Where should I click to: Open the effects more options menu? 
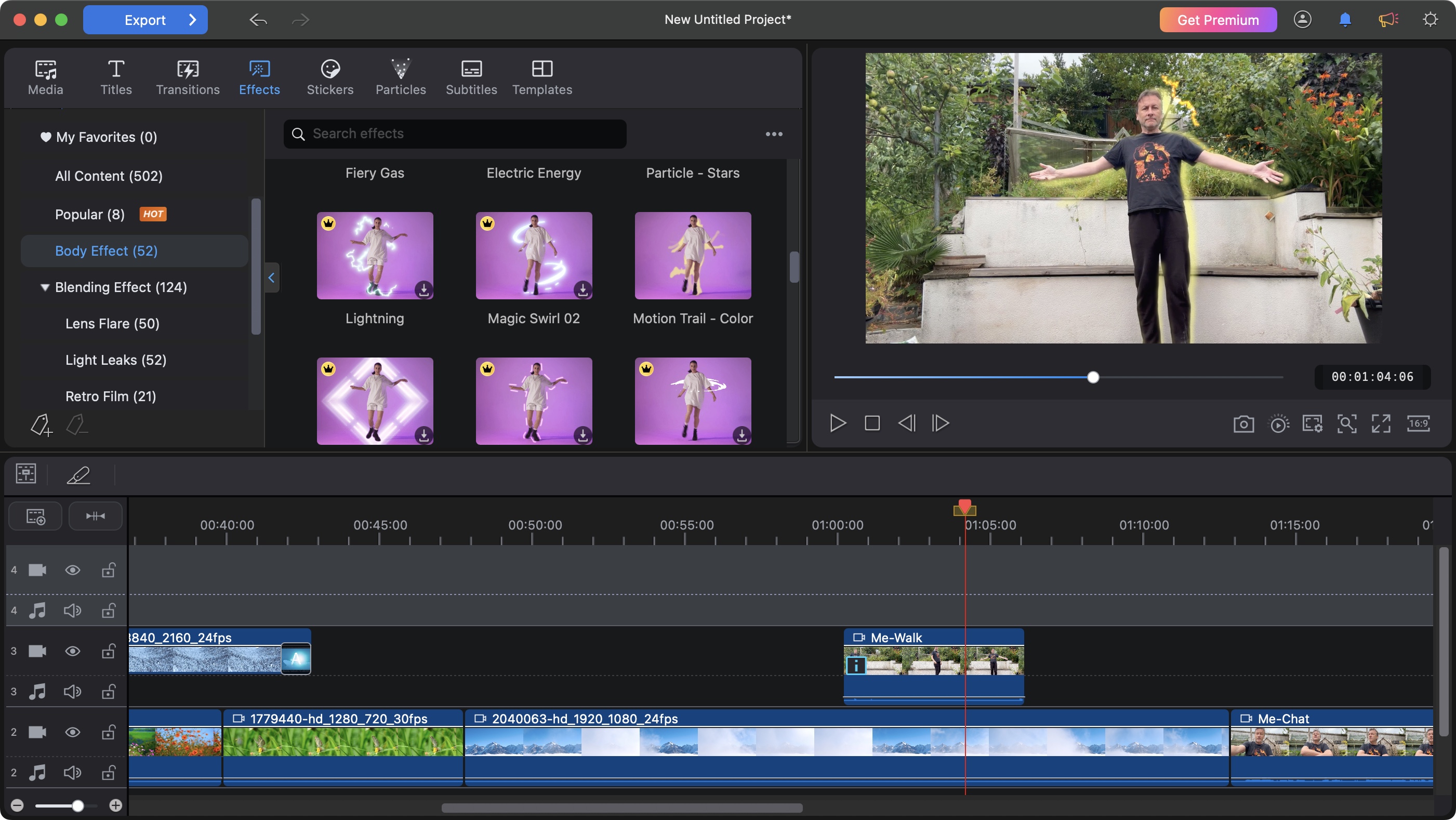pos(774,134)
